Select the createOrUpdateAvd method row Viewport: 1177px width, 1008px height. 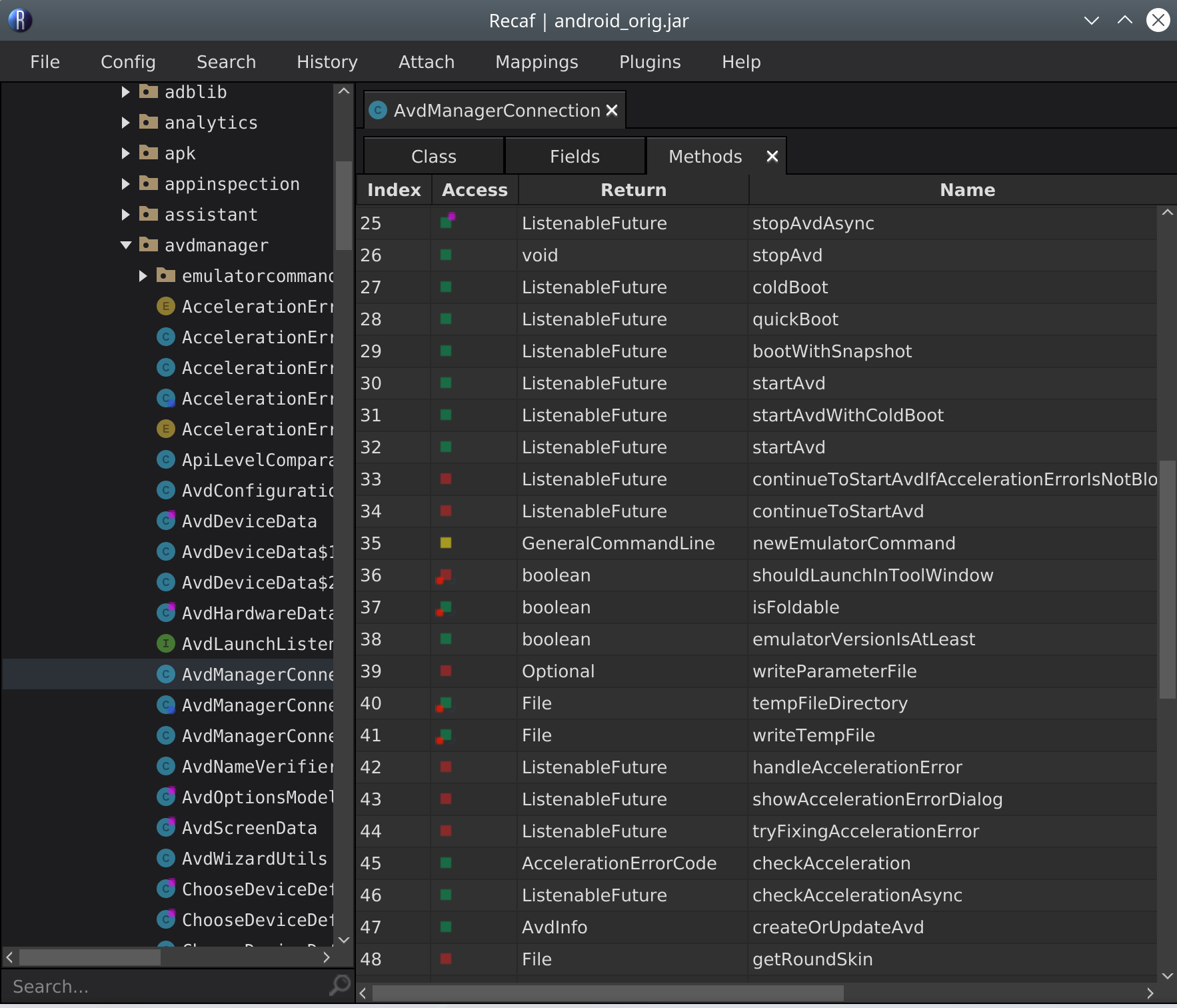(756, 927)
